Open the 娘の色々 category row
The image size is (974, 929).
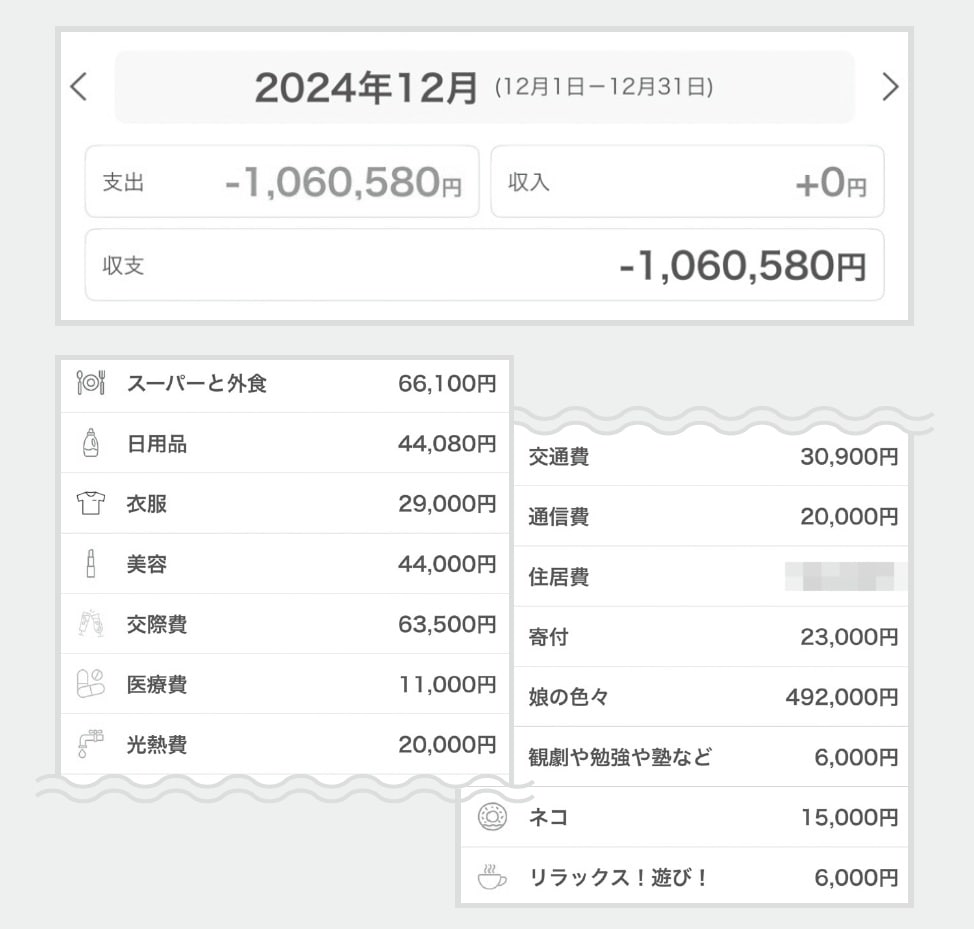coord(711,697)
